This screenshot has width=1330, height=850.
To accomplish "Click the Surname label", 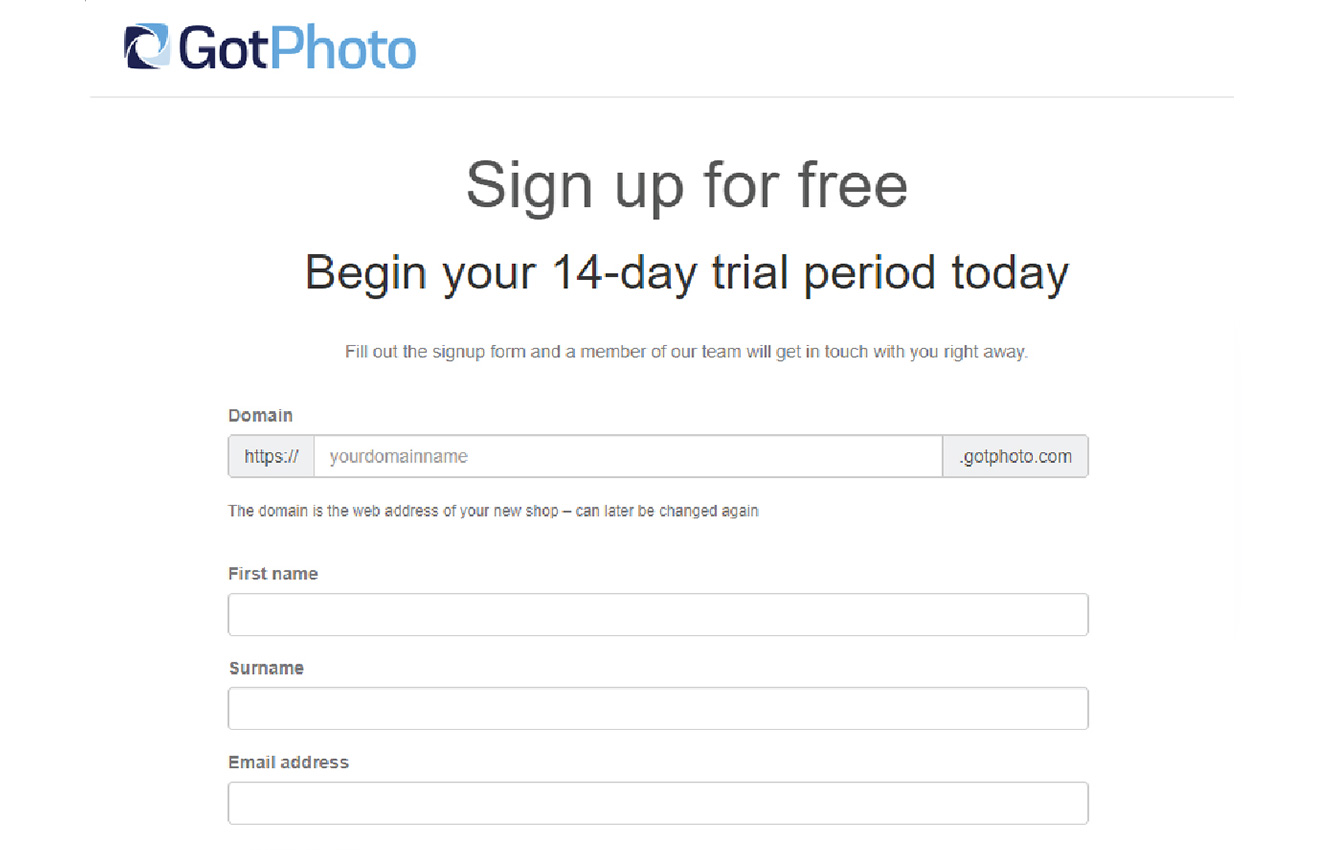I will (x=266, y=668).
